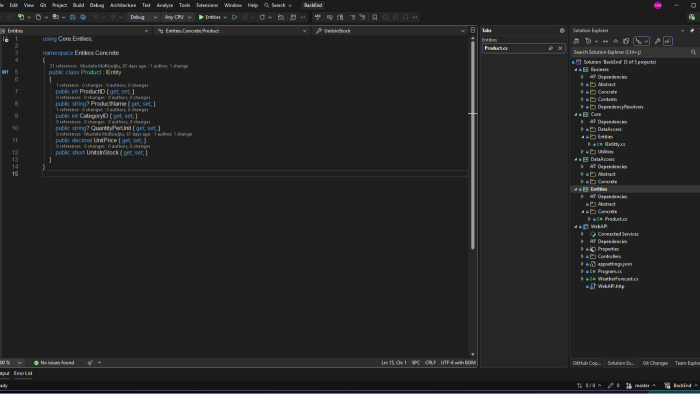Open the Error List tab

[23, 373]
